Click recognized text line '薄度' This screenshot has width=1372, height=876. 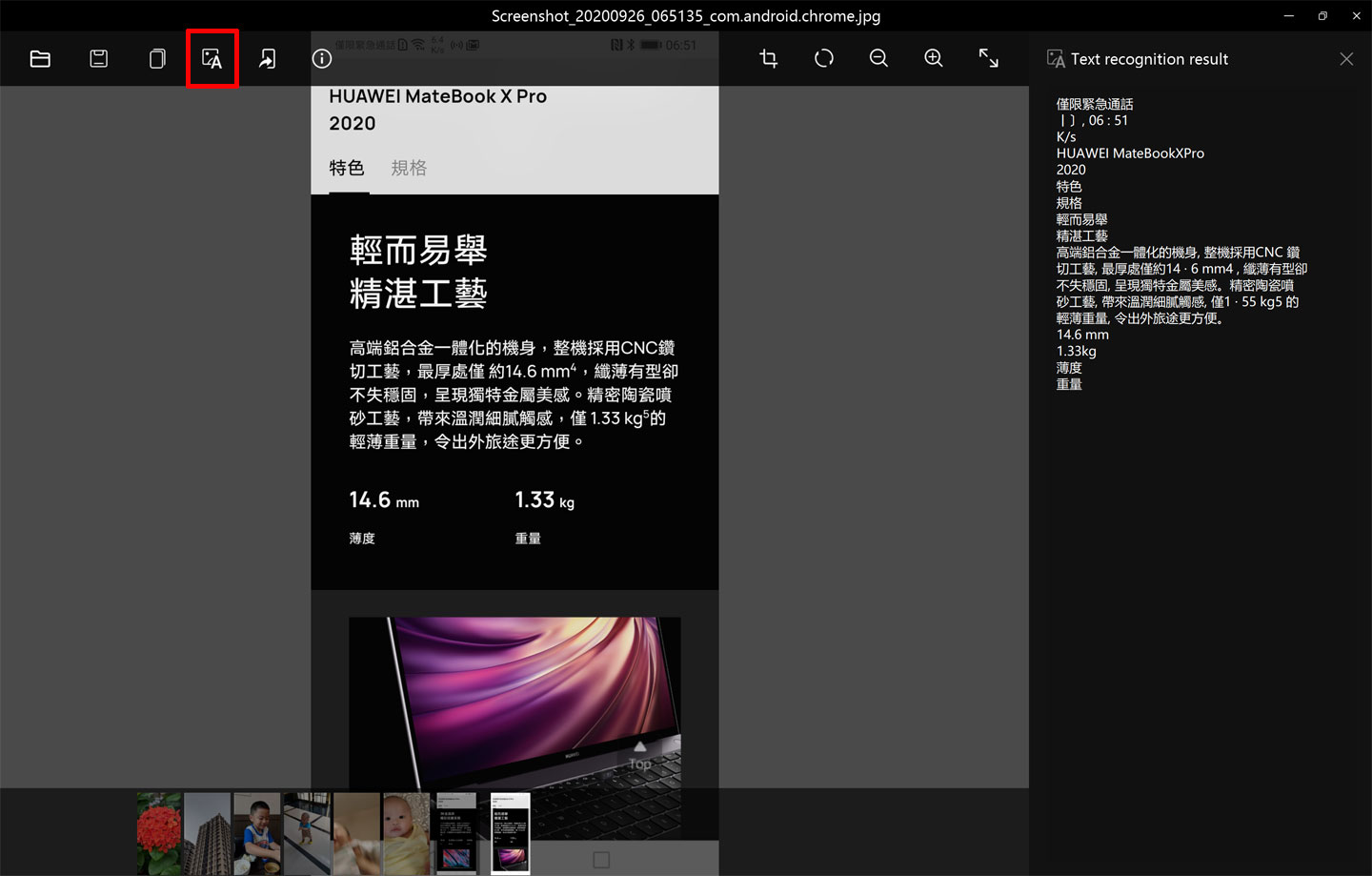(x=1069, y=367)
